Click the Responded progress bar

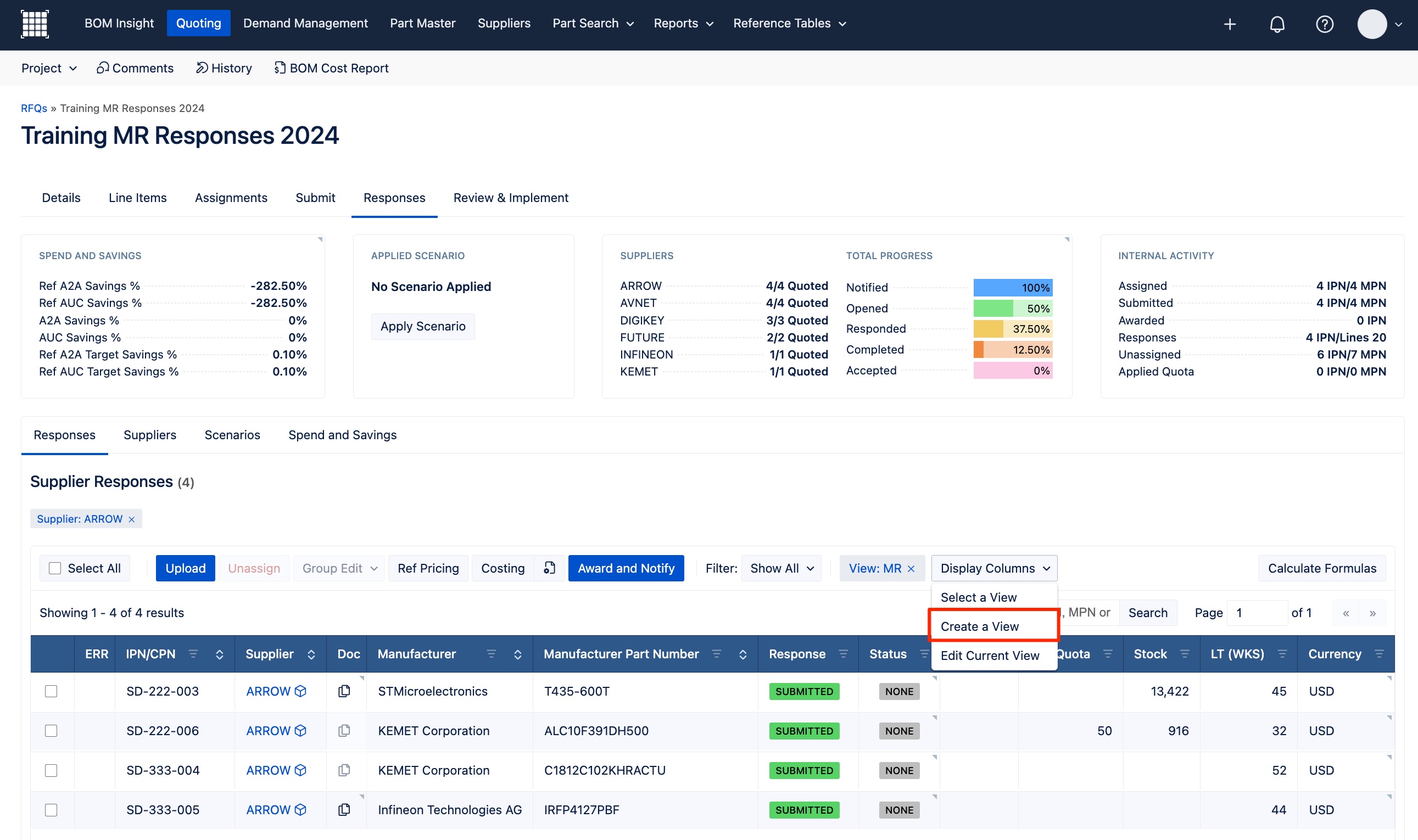point(1012,329)
